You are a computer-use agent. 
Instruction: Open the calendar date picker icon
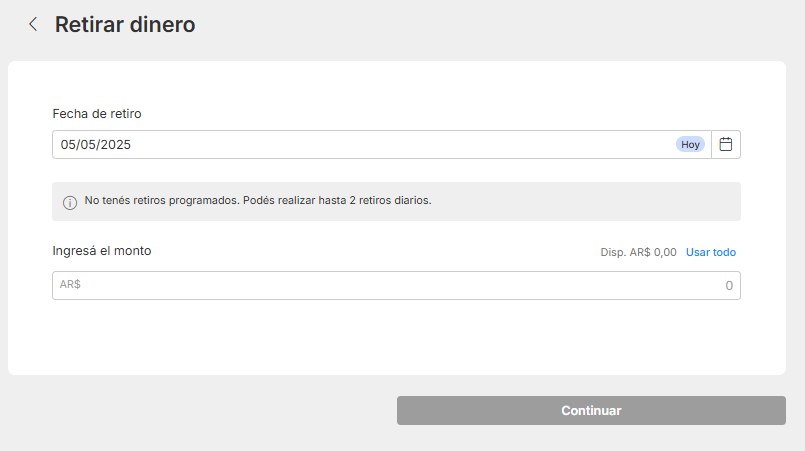(726, 144)
